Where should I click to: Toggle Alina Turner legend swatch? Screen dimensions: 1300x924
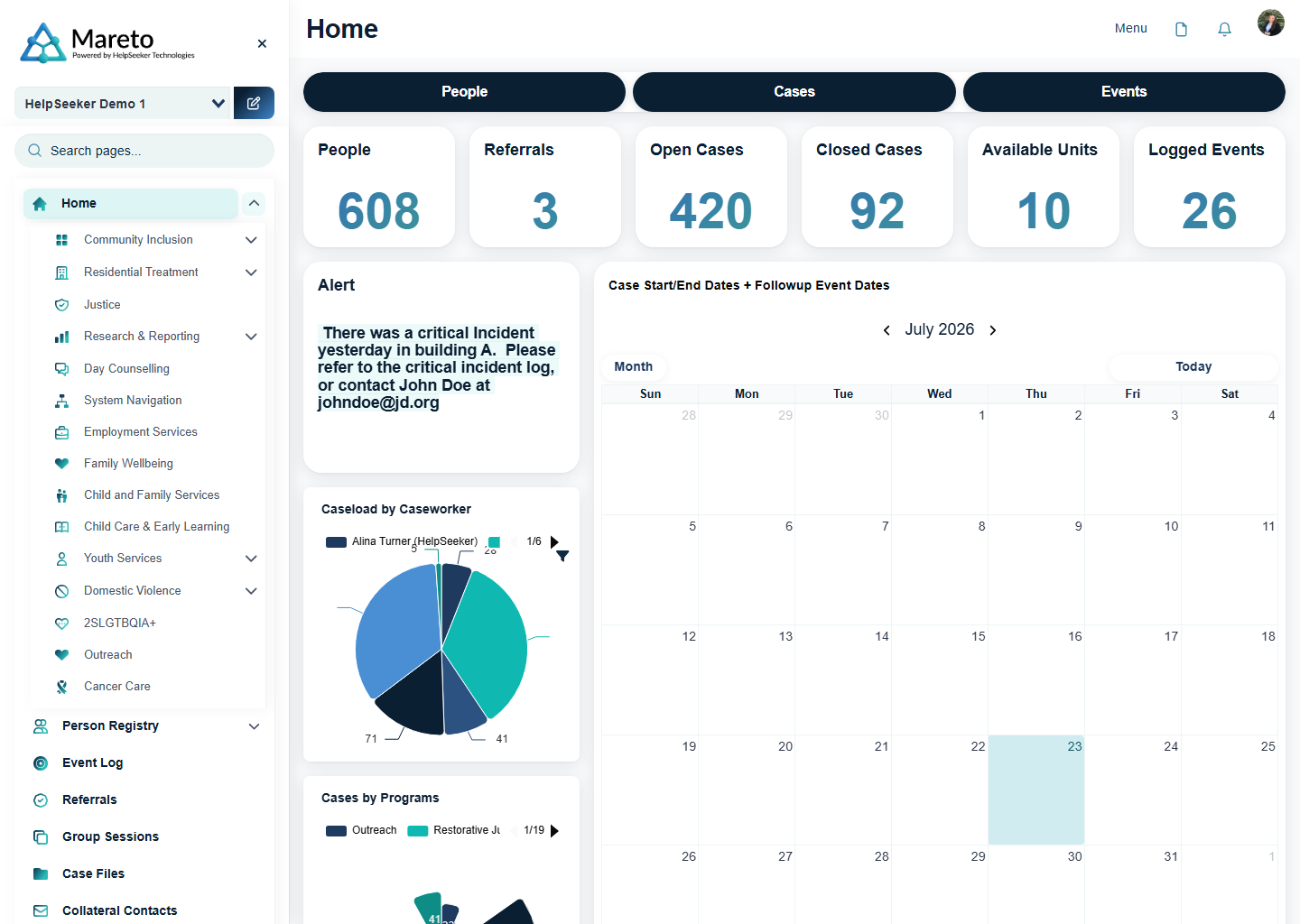point(336,542)
